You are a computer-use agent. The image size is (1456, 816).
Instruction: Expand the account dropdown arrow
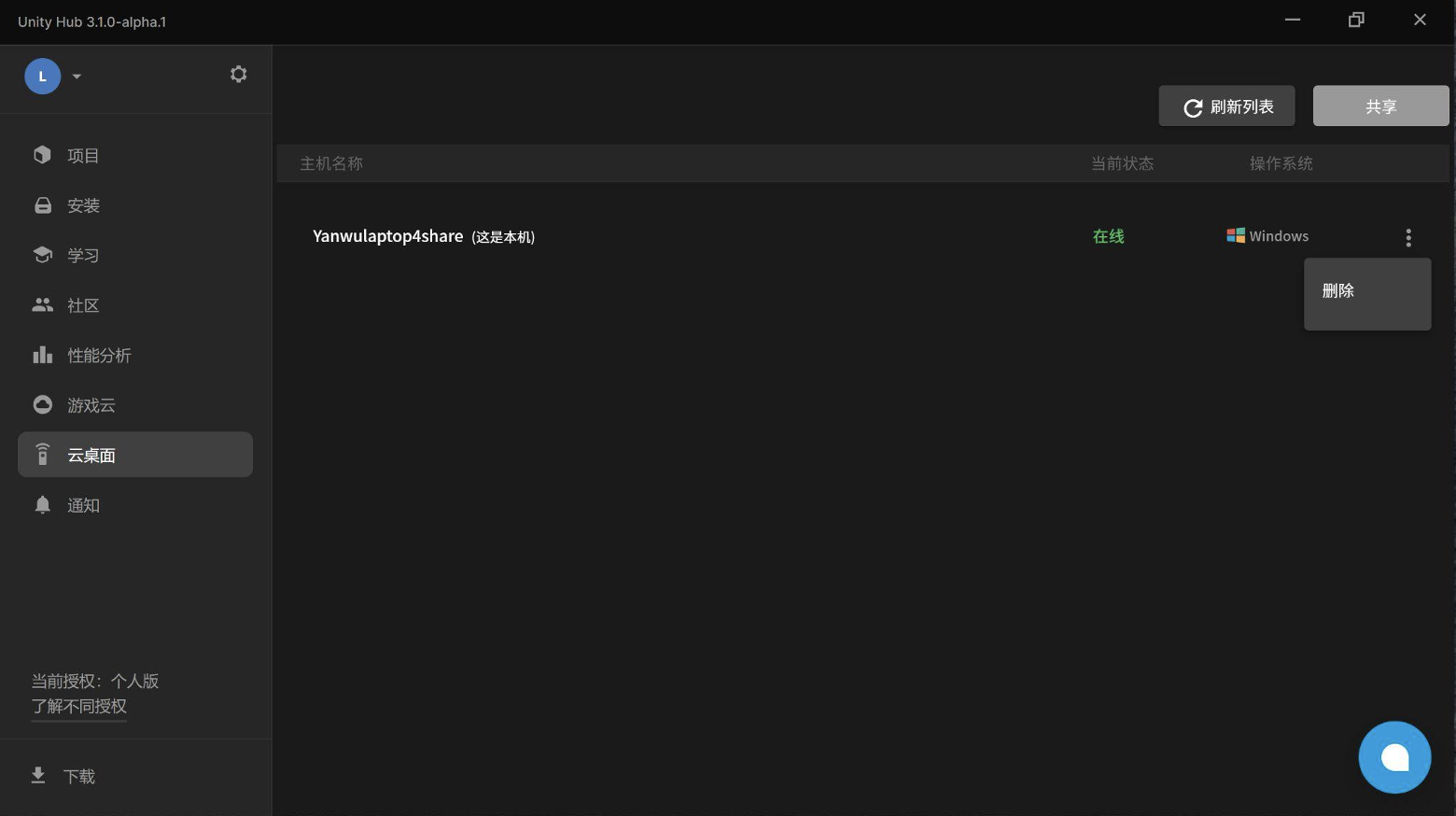(x=77, y=77)
